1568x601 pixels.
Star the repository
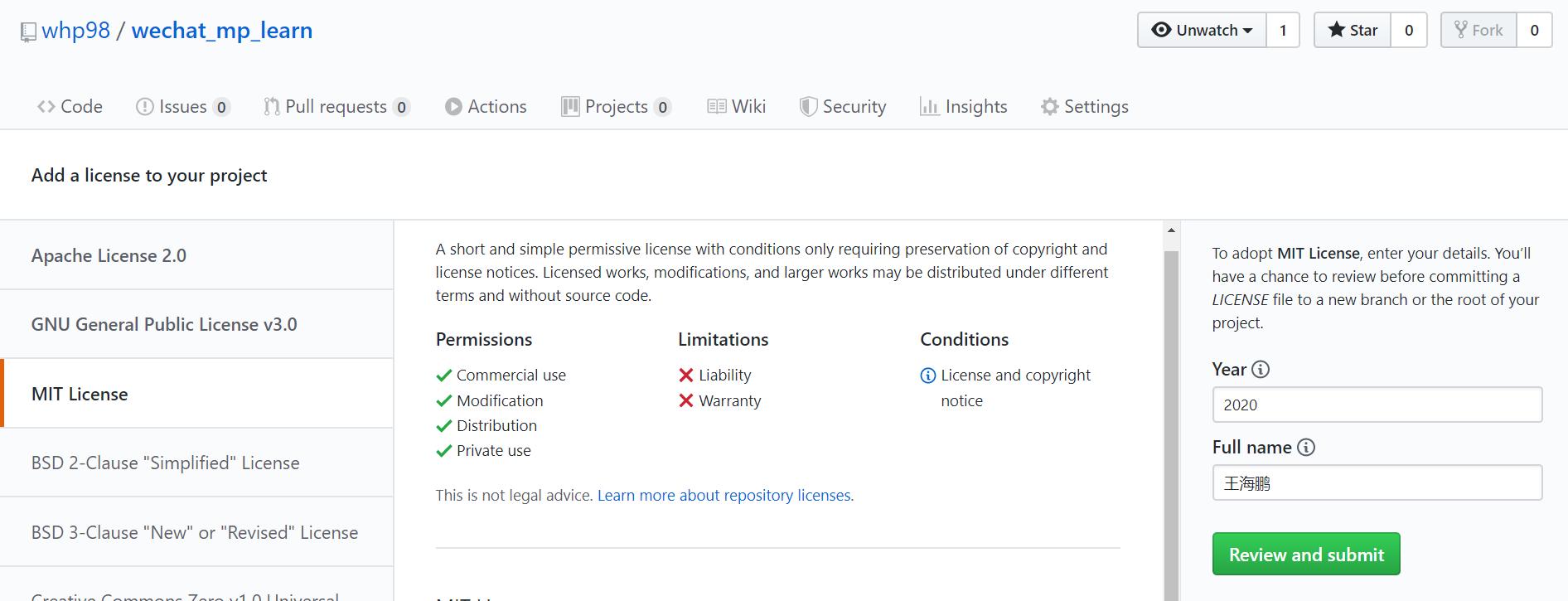1353,30
